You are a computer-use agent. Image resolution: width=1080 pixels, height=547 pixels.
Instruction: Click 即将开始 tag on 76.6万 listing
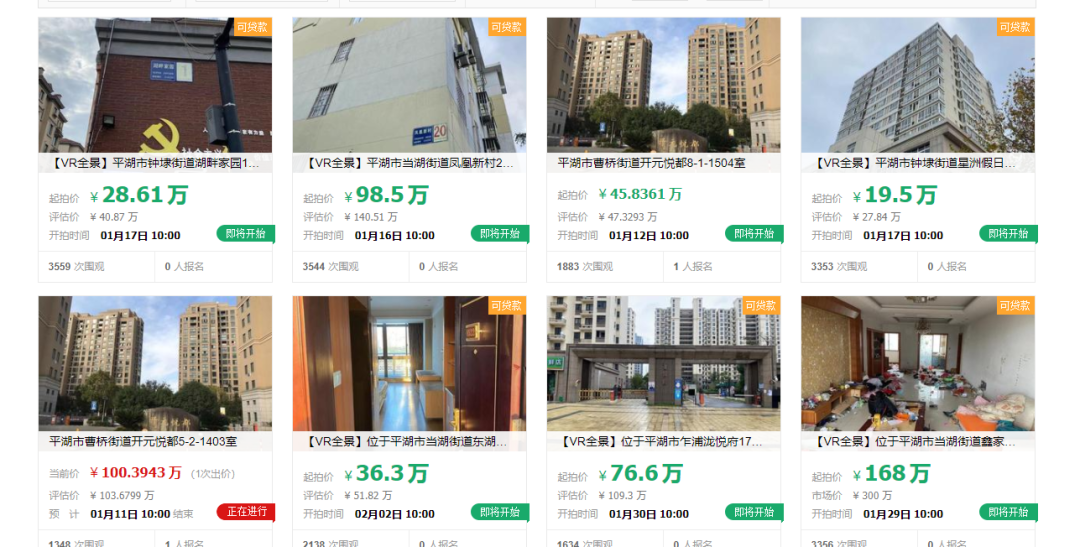coord(754,512)
